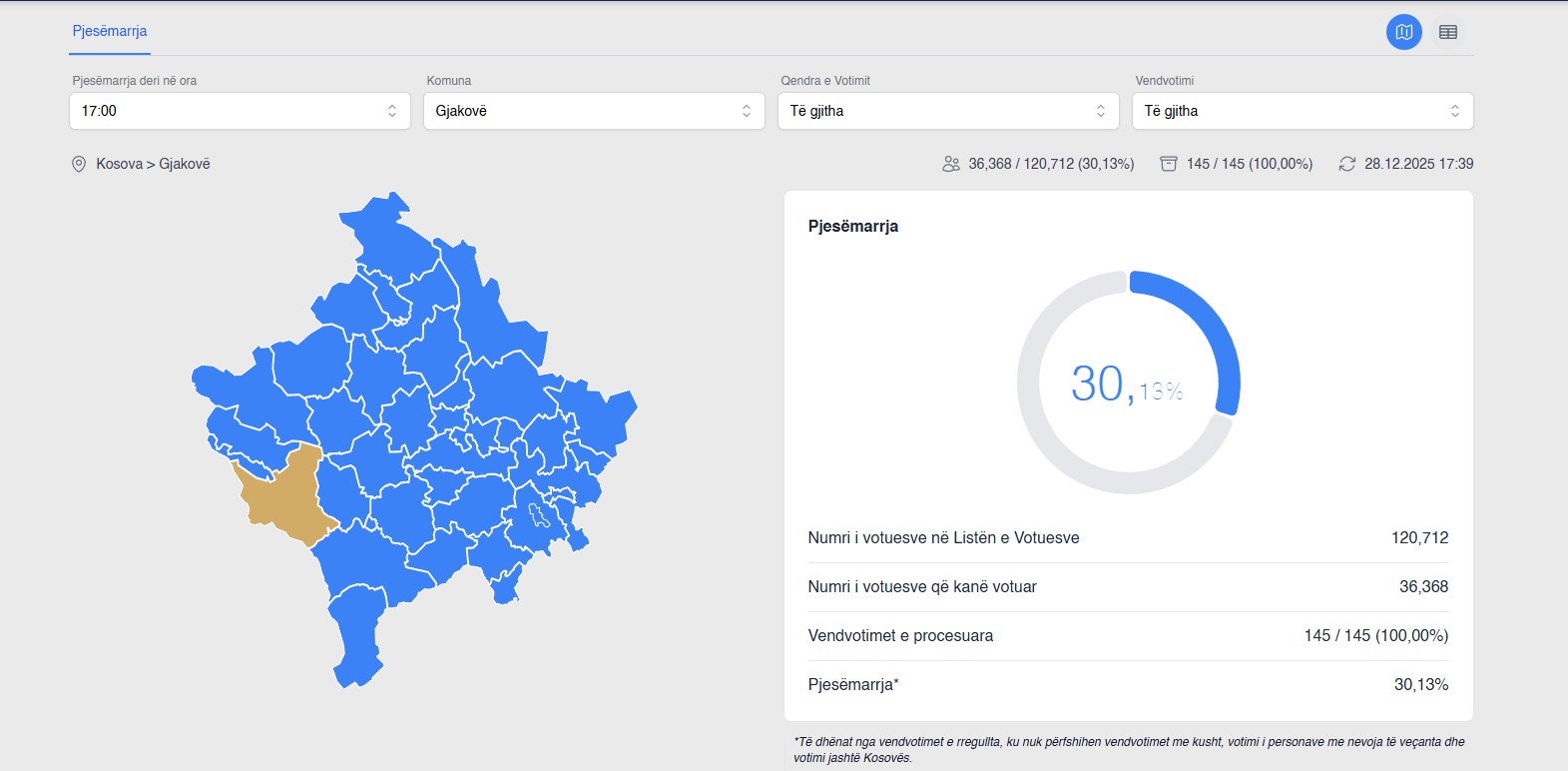Click the last-updated timestamp 28.12.2025 17:39
This screenshot has width=1568, height=771.
(1418, 164)
